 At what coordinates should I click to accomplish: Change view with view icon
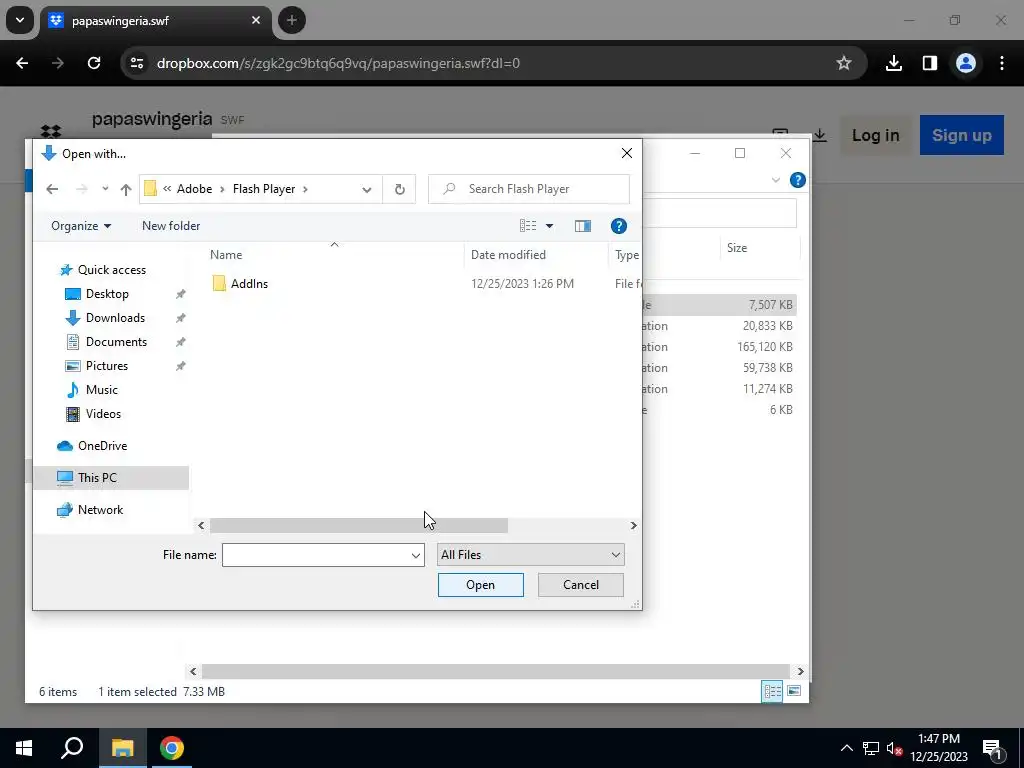(x=528, y=226)
